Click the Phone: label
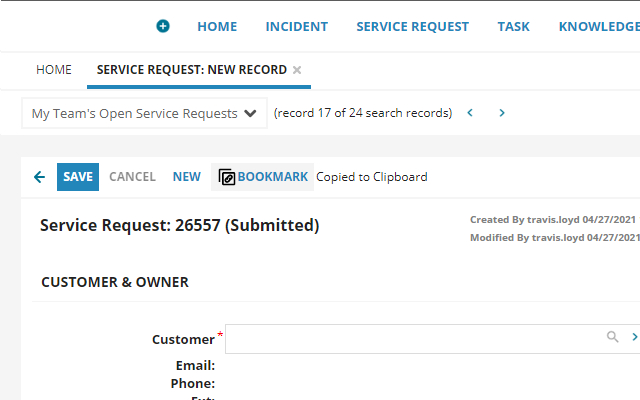 [193, 383]
